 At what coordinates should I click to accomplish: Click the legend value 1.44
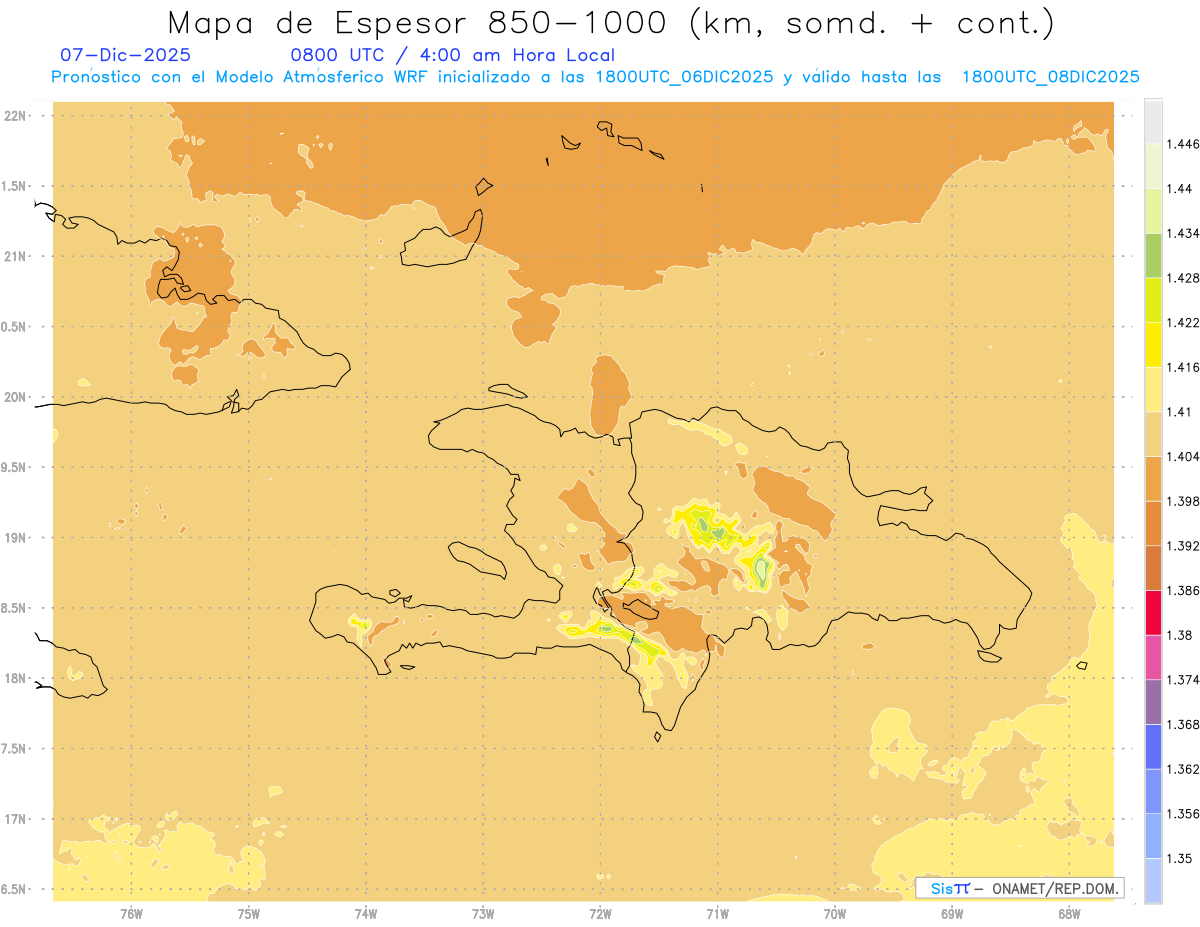click(1179, 189)
